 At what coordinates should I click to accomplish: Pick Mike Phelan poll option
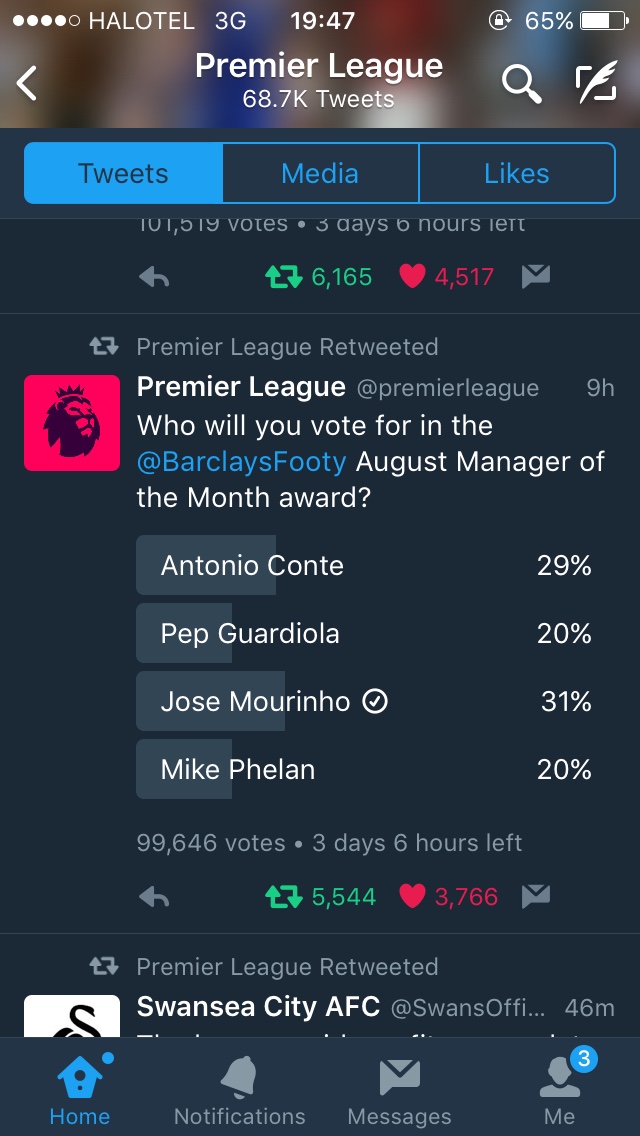[x=364, y=770]
